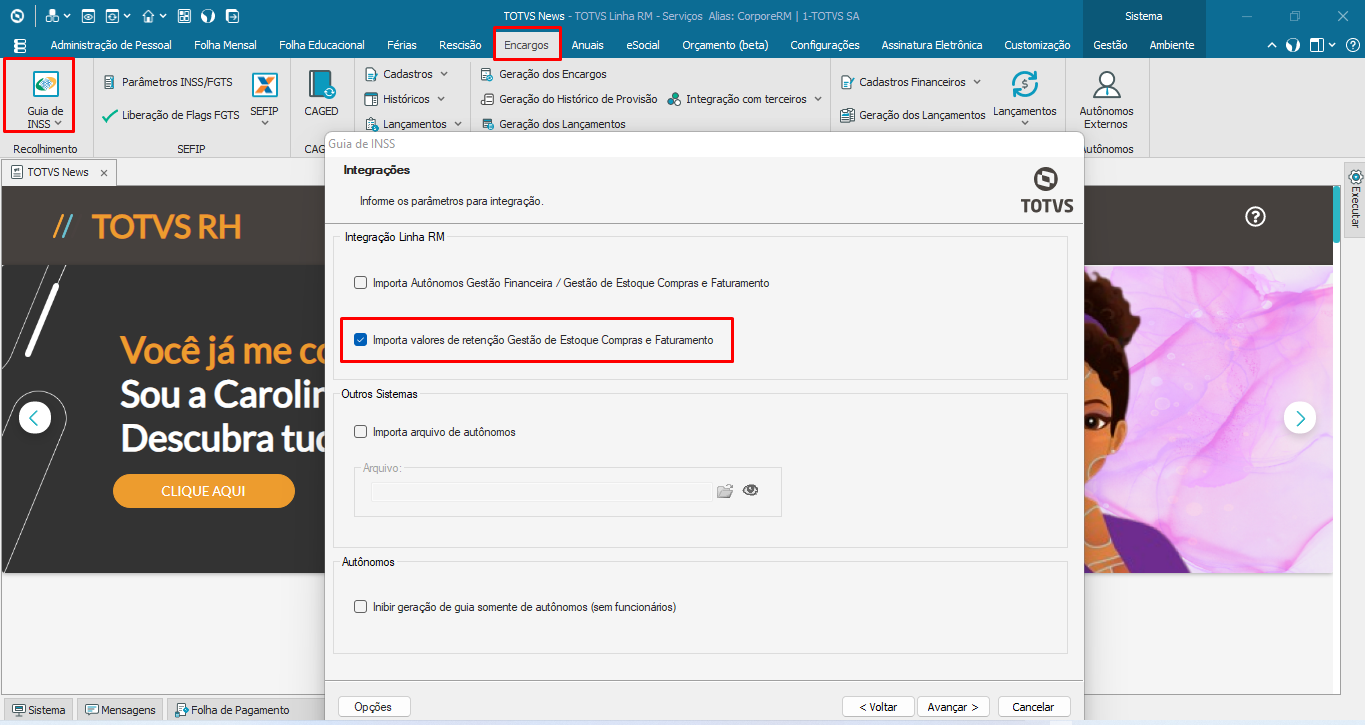Open Assinatura Eletrônica tab
The height and width of the screenshot is (725, 1365).
(932, 45)
